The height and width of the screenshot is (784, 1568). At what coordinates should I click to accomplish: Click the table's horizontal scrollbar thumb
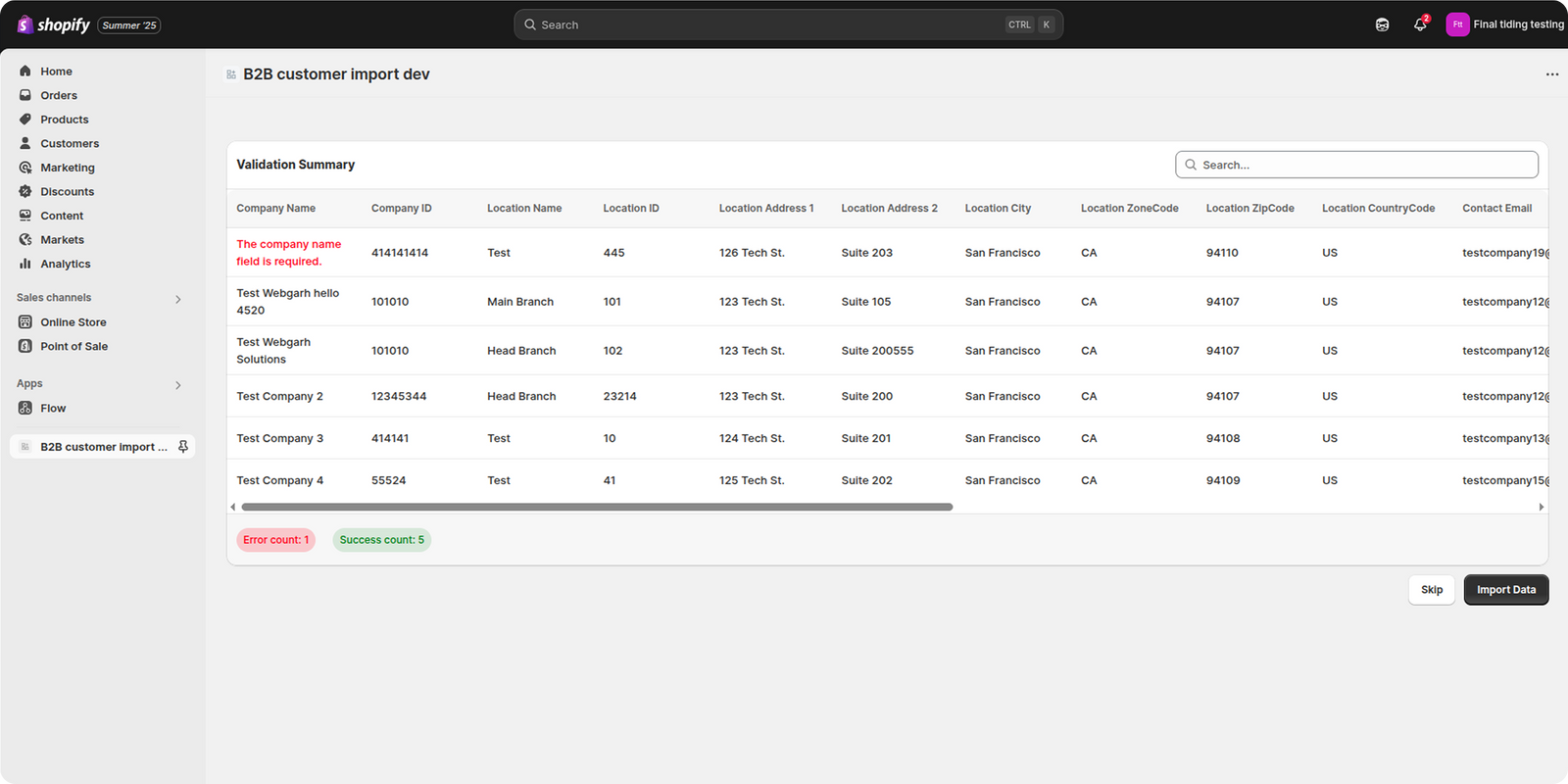[596, 507]
